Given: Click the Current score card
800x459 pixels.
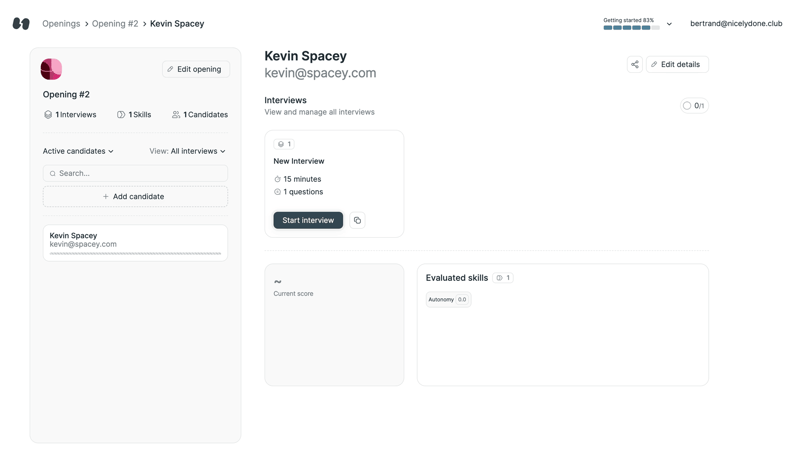Looking at the screenshot, I should pyautogui.click(x=334, y=324).
